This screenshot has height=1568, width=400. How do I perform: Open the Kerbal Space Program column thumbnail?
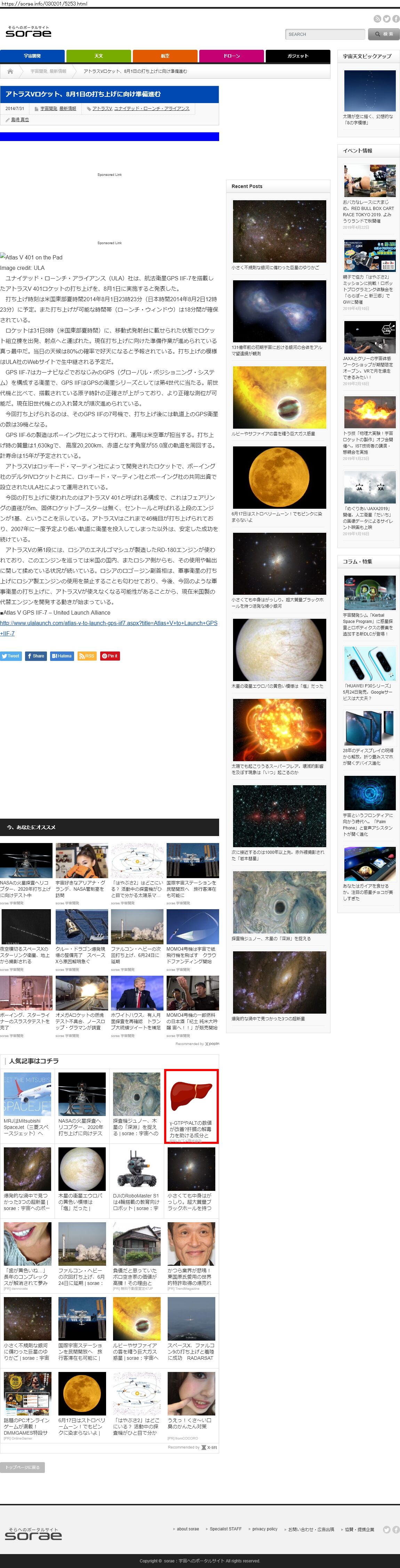tap(369, 592)
